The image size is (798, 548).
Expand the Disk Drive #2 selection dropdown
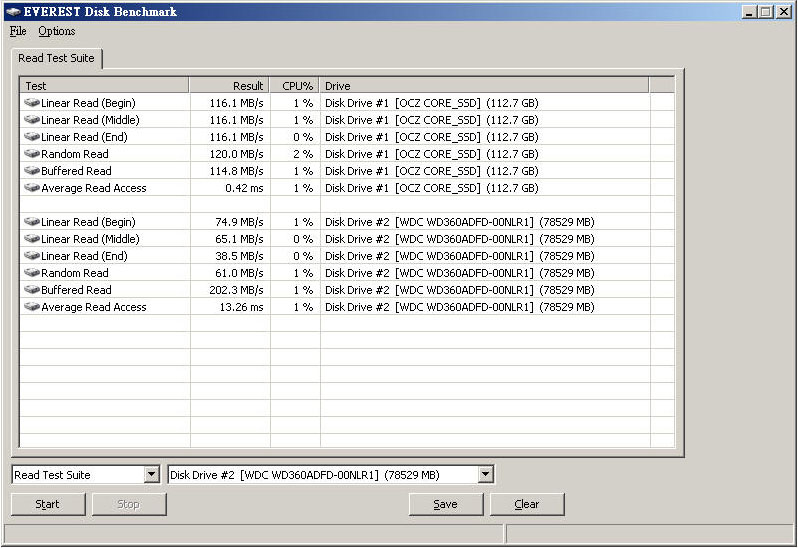pos(485,475)
